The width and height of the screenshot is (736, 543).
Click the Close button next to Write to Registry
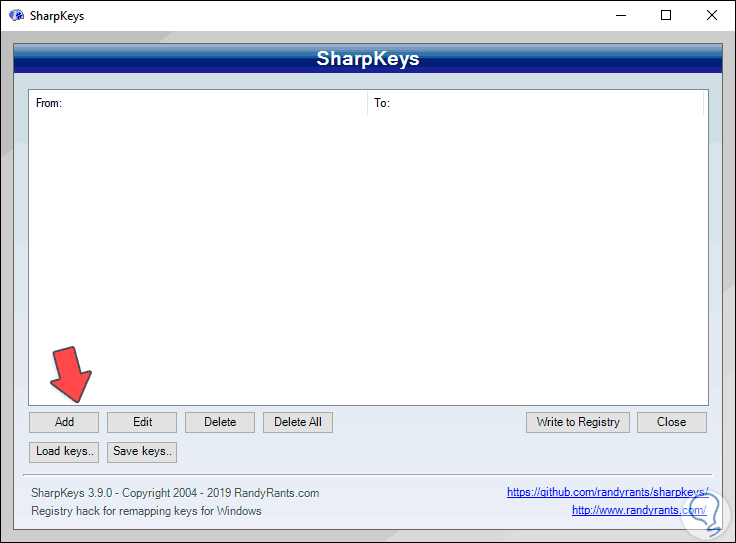click(672, 422)
